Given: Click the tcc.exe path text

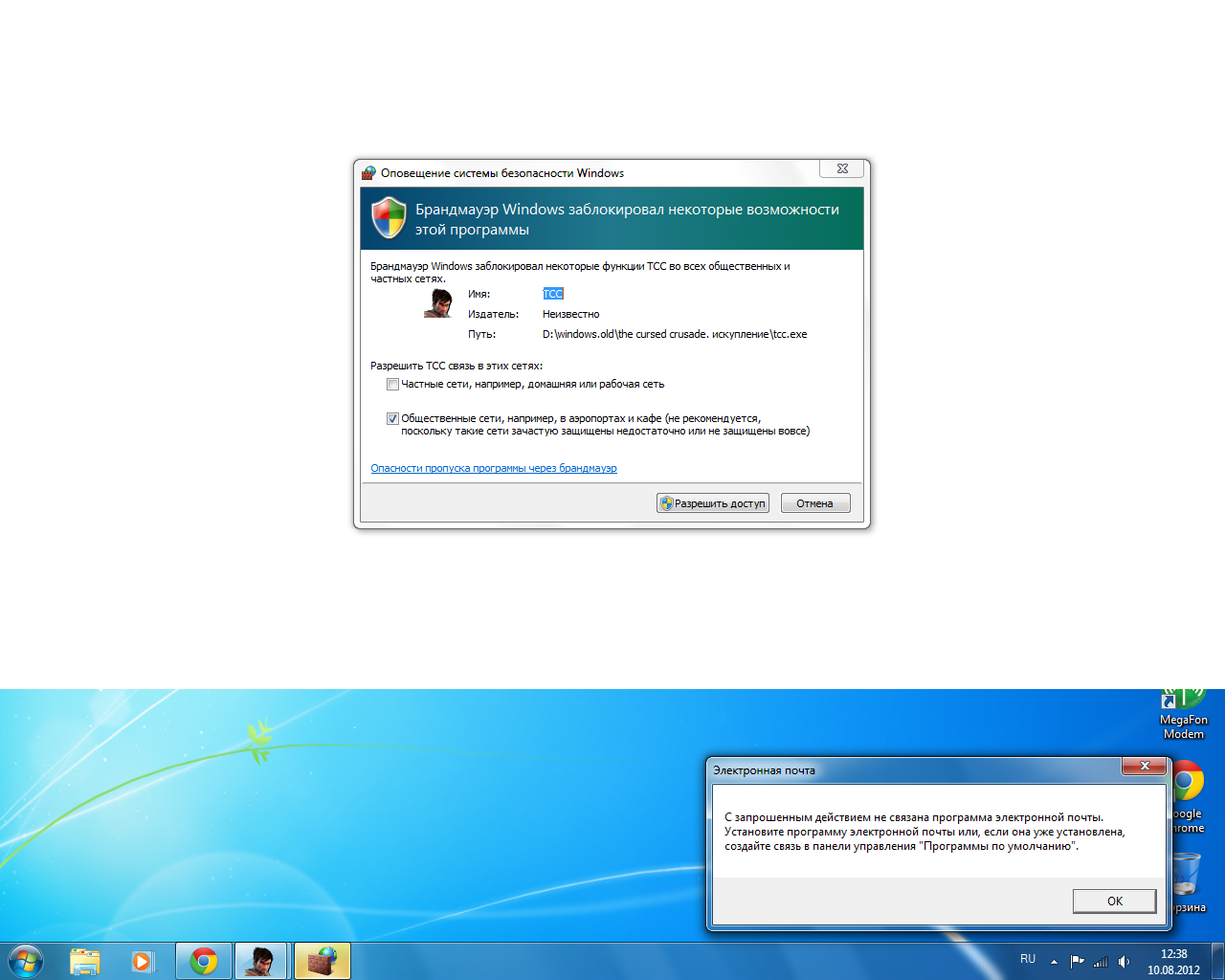Looking at the screenshot, I should click(x=675, y=334).
